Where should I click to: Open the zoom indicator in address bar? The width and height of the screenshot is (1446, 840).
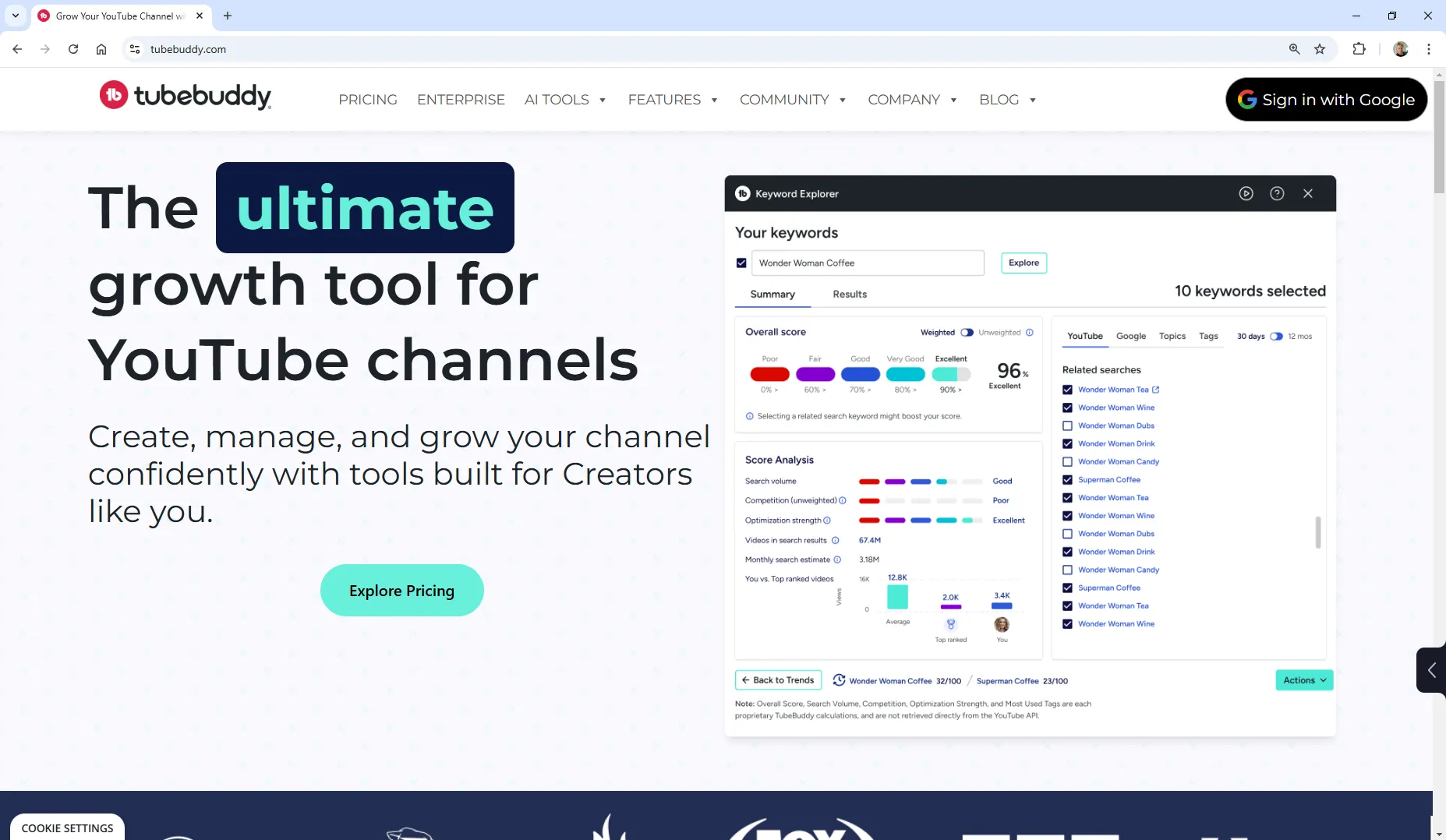[x=1294, y=49]
